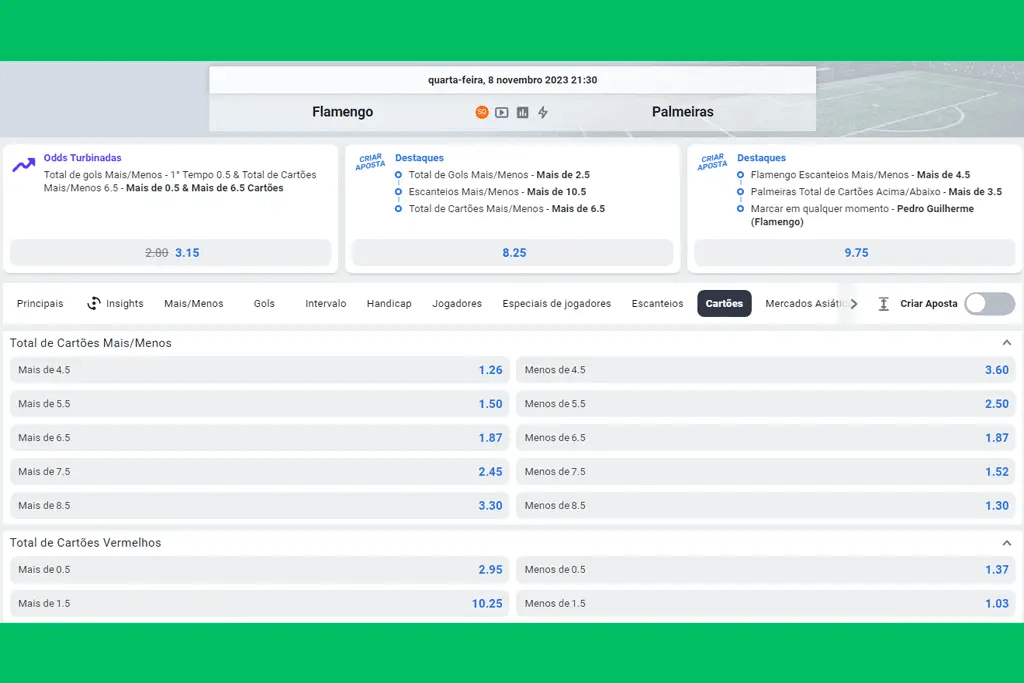Switch to the Escanteios tab
The height and width of the screenshot is (683, 1024).
pyautogui.click(x=658, y=304)
